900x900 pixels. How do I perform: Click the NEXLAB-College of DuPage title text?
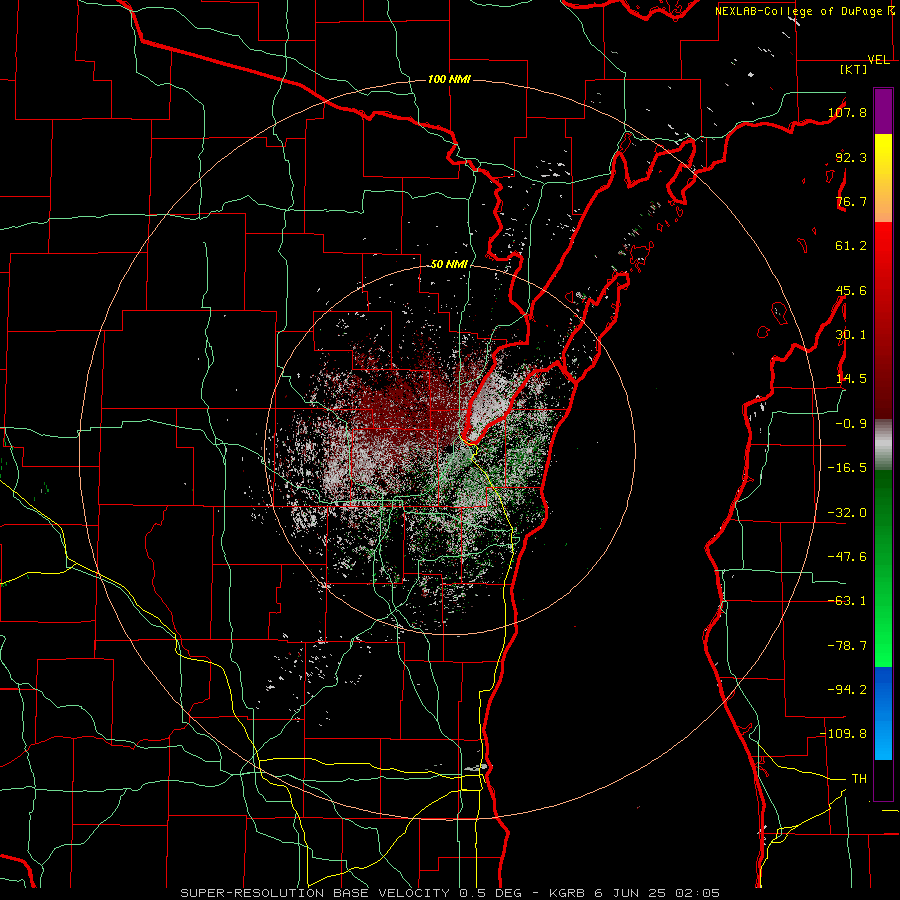pos(804,11)
